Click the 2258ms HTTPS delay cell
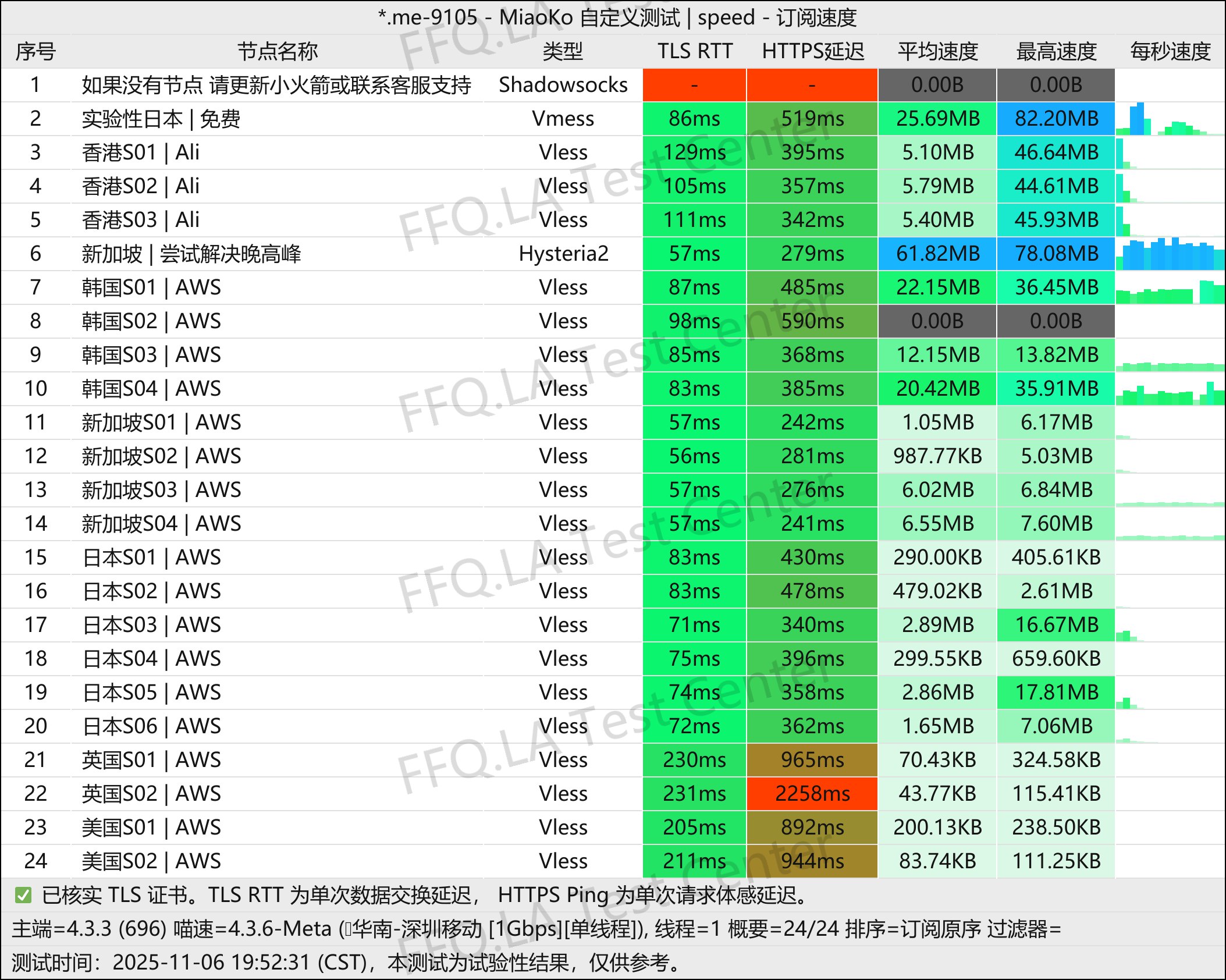The image size is (1226, 980). coord(812,794)
